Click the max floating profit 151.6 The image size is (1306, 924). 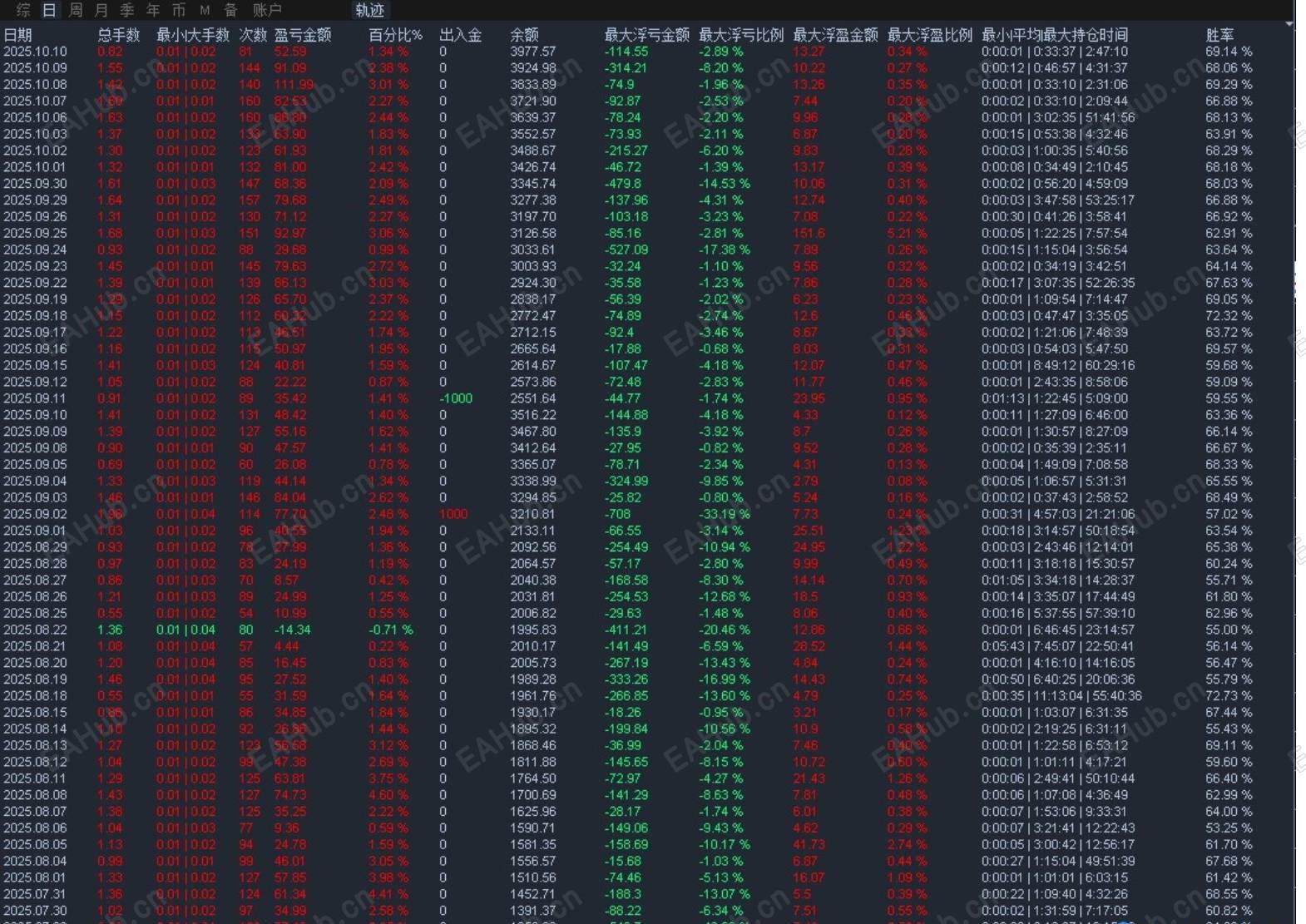[809, 233]
